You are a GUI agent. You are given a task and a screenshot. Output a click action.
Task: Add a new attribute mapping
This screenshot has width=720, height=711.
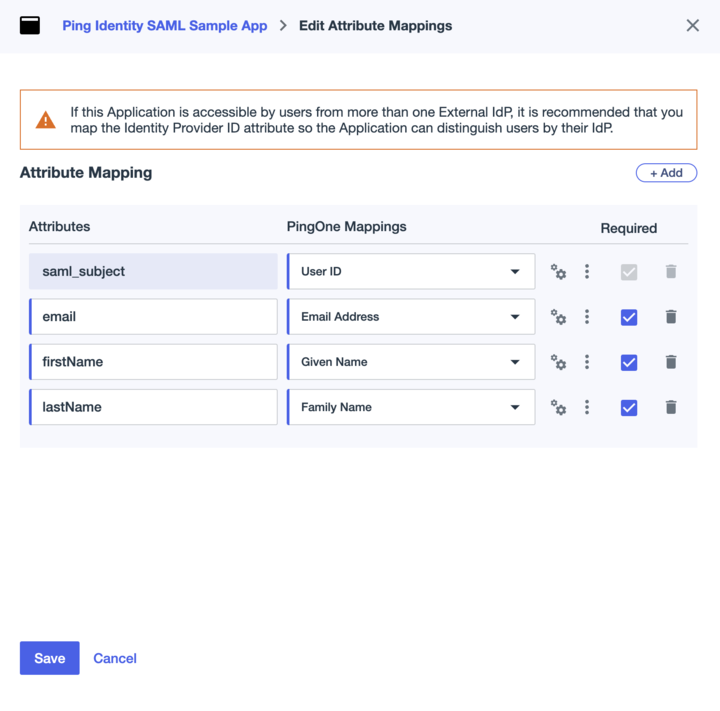tap(666, 173)
